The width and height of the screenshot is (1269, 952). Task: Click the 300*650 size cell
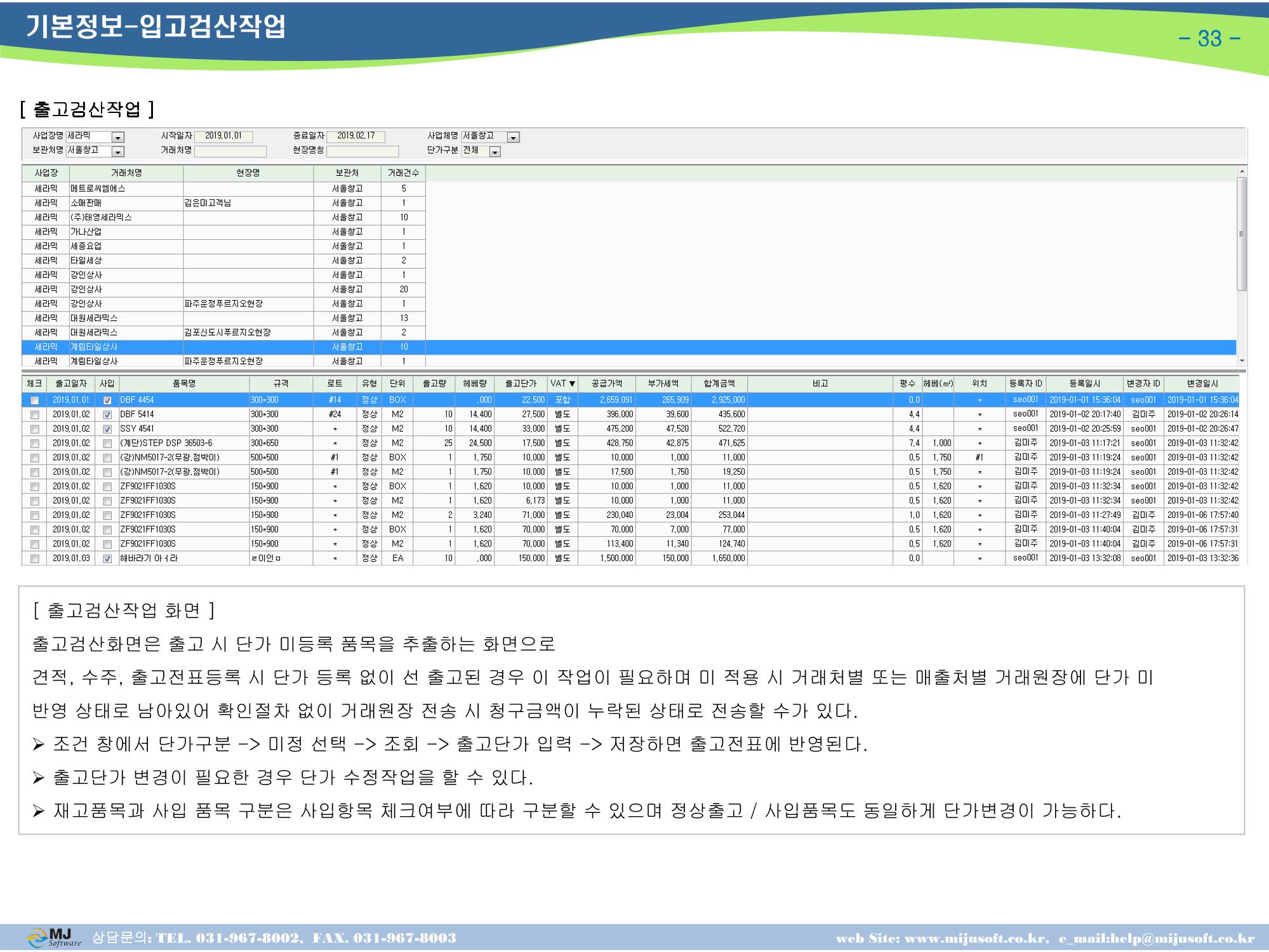[281, 444]
